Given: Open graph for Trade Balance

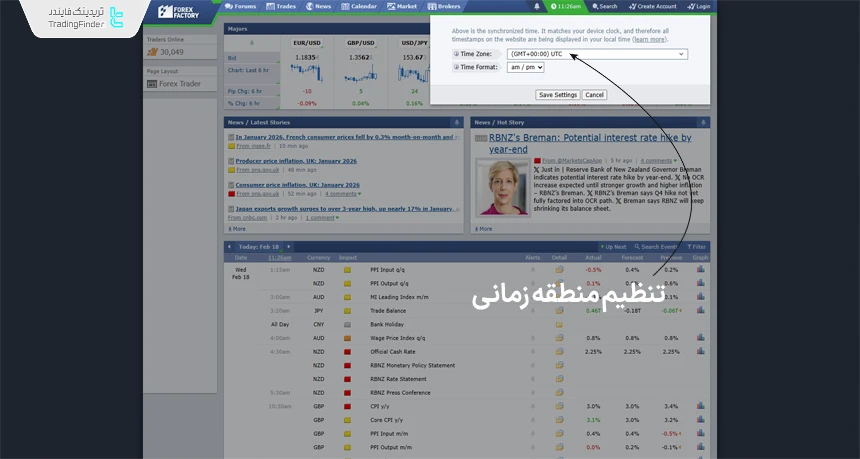Looking at the screenshot, I should click(x=700, y=310).
